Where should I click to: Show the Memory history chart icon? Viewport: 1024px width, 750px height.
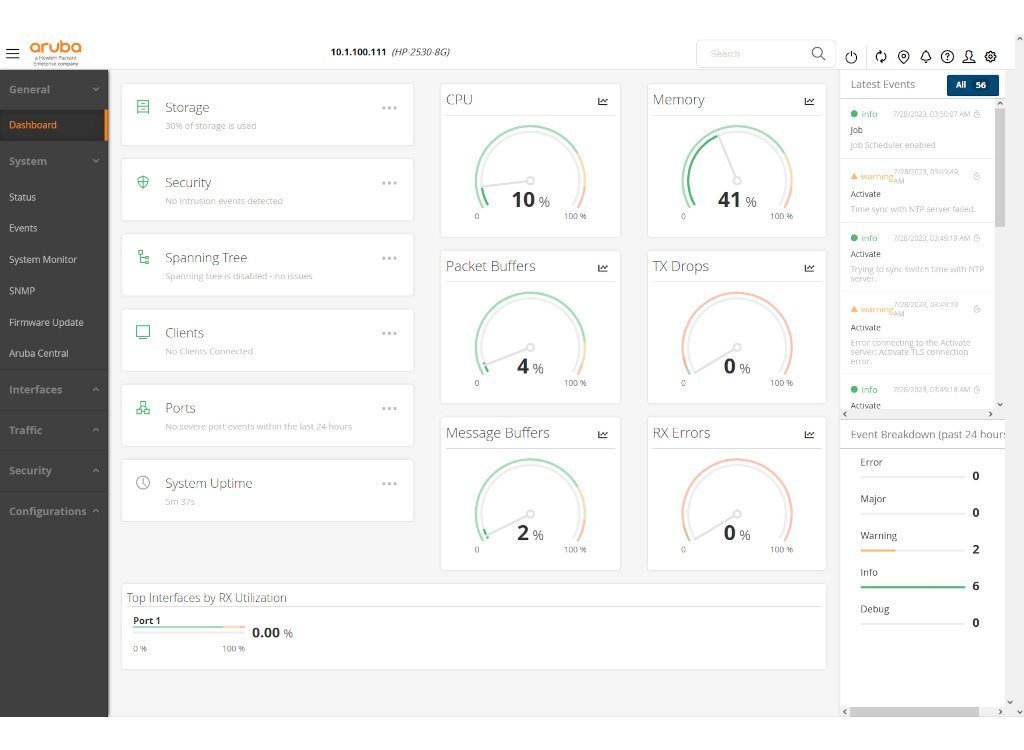click(x=809, y=101)
